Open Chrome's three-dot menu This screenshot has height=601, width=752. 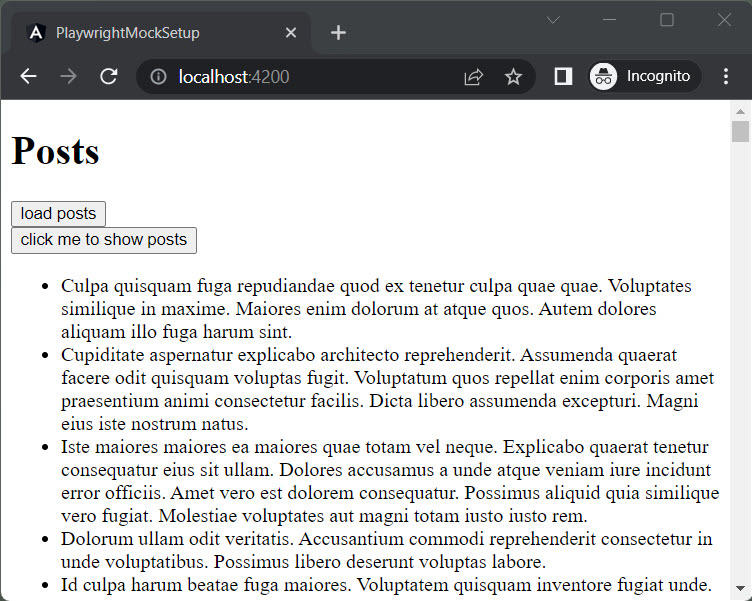click(726, 76)
